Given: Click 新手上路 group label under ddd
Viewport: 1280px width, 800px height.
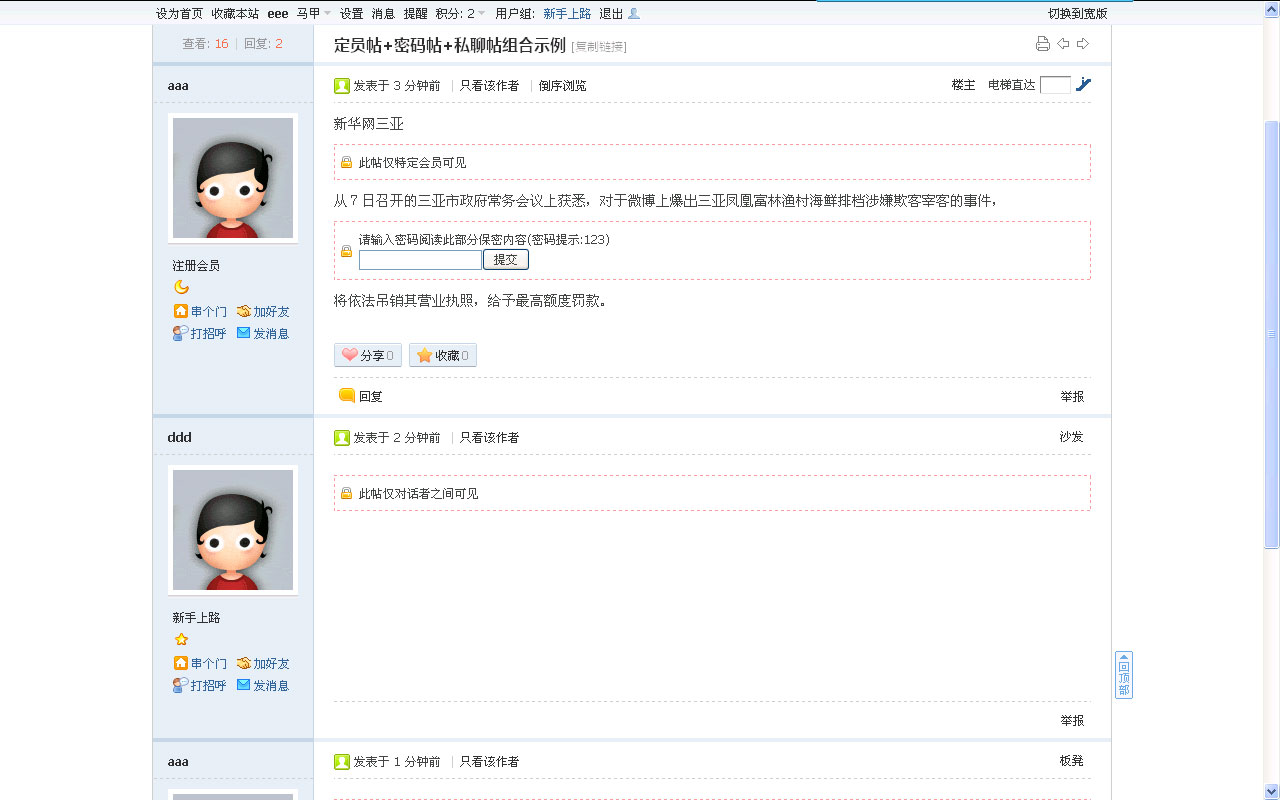Looking at the screenshot, I should pos(196,617).
